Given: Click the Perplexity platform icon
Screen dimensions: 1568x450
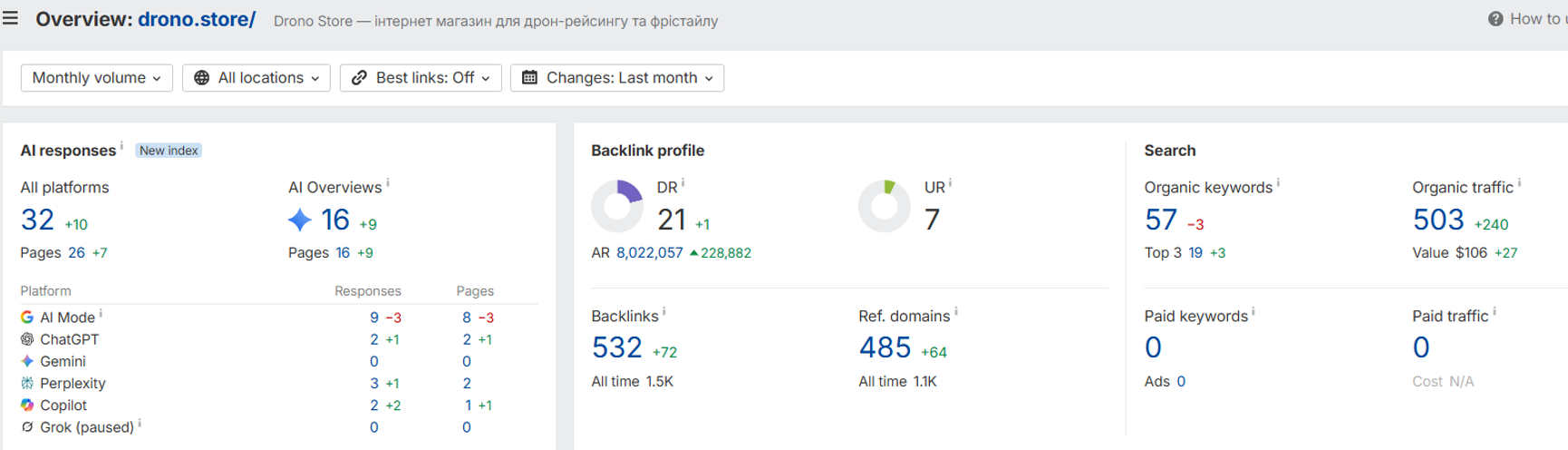Looking at the screenshot, I should coord(27,383).
